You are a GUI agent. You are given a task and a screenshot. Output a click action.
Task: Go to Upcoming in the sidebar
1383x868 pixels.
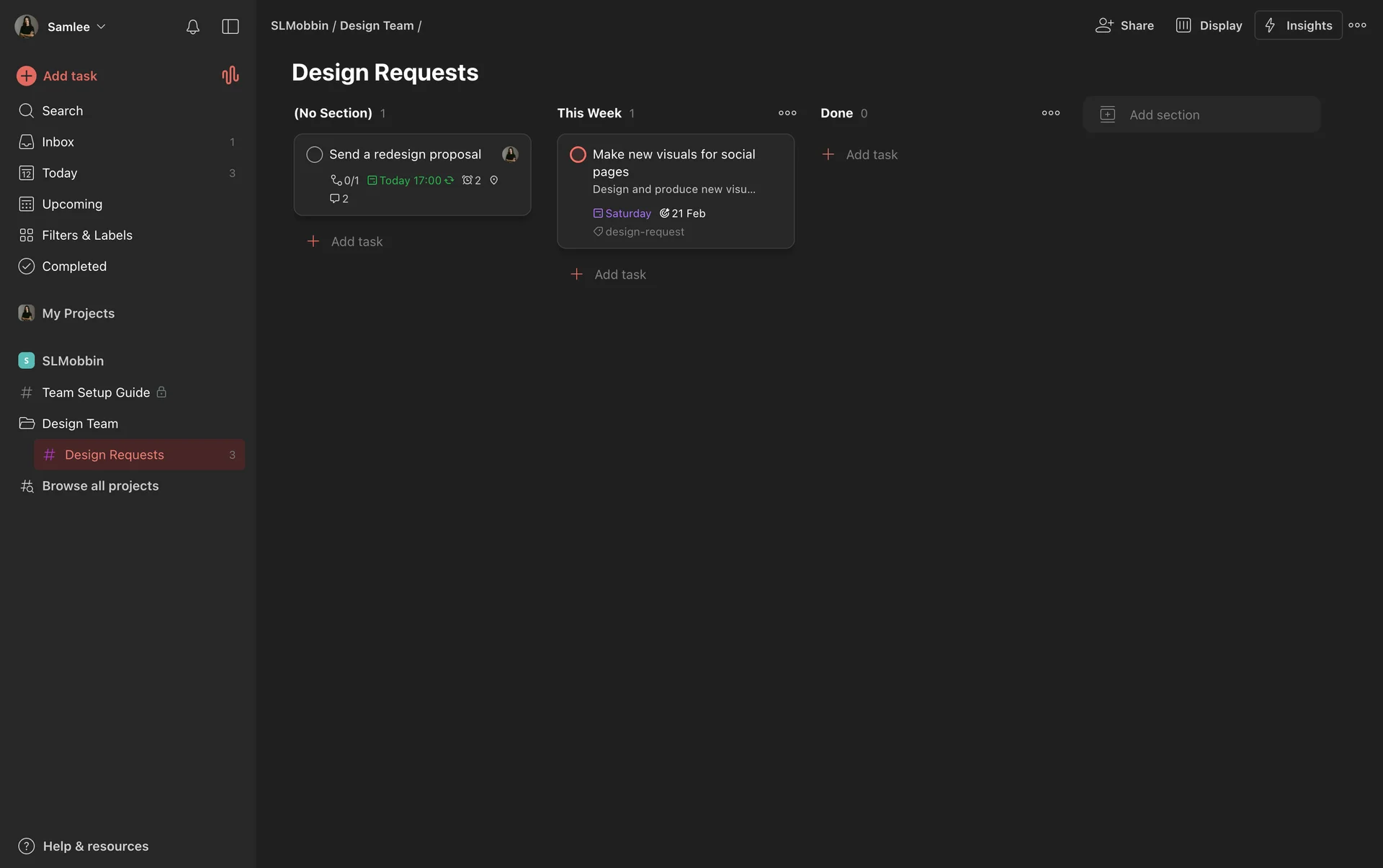[x=72, y=204]
